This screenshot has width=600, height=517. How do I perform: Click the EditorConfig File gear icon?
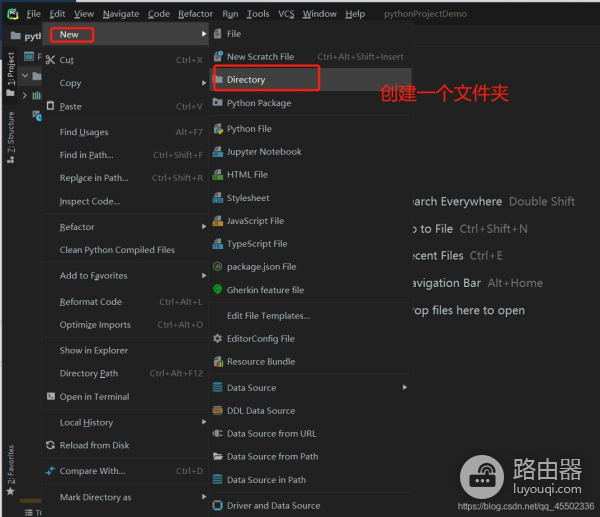217,338
